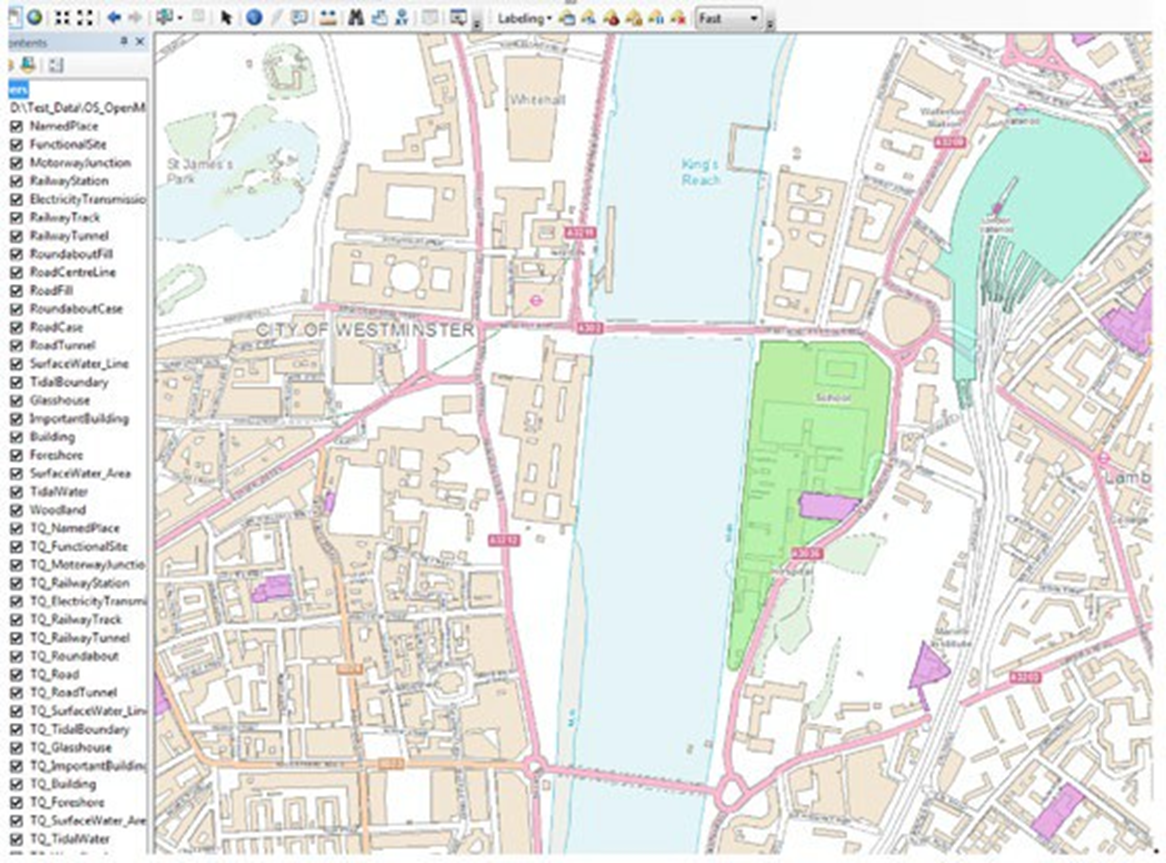Choose the Identify tool

[254, 18]
